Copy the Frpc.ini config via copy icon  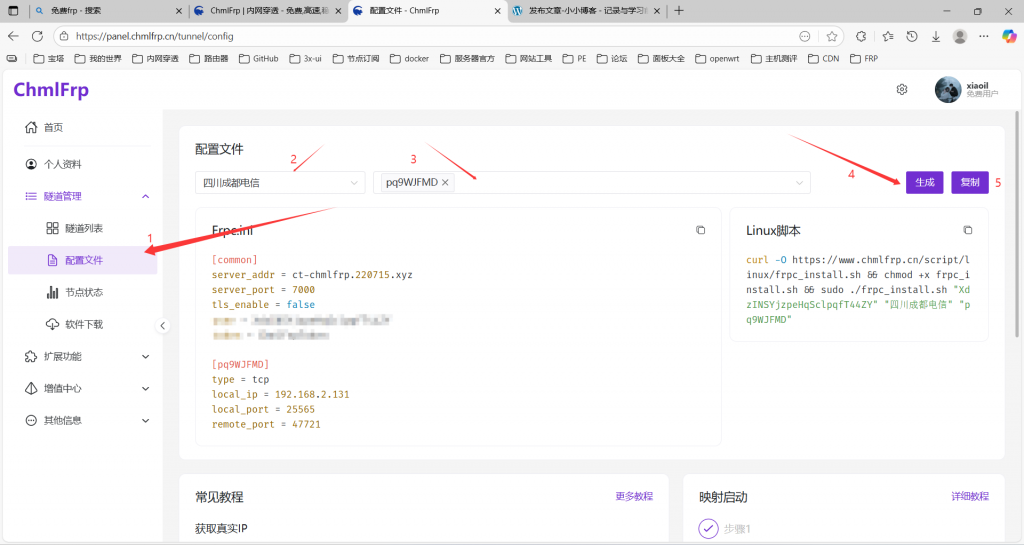point(700,230)
